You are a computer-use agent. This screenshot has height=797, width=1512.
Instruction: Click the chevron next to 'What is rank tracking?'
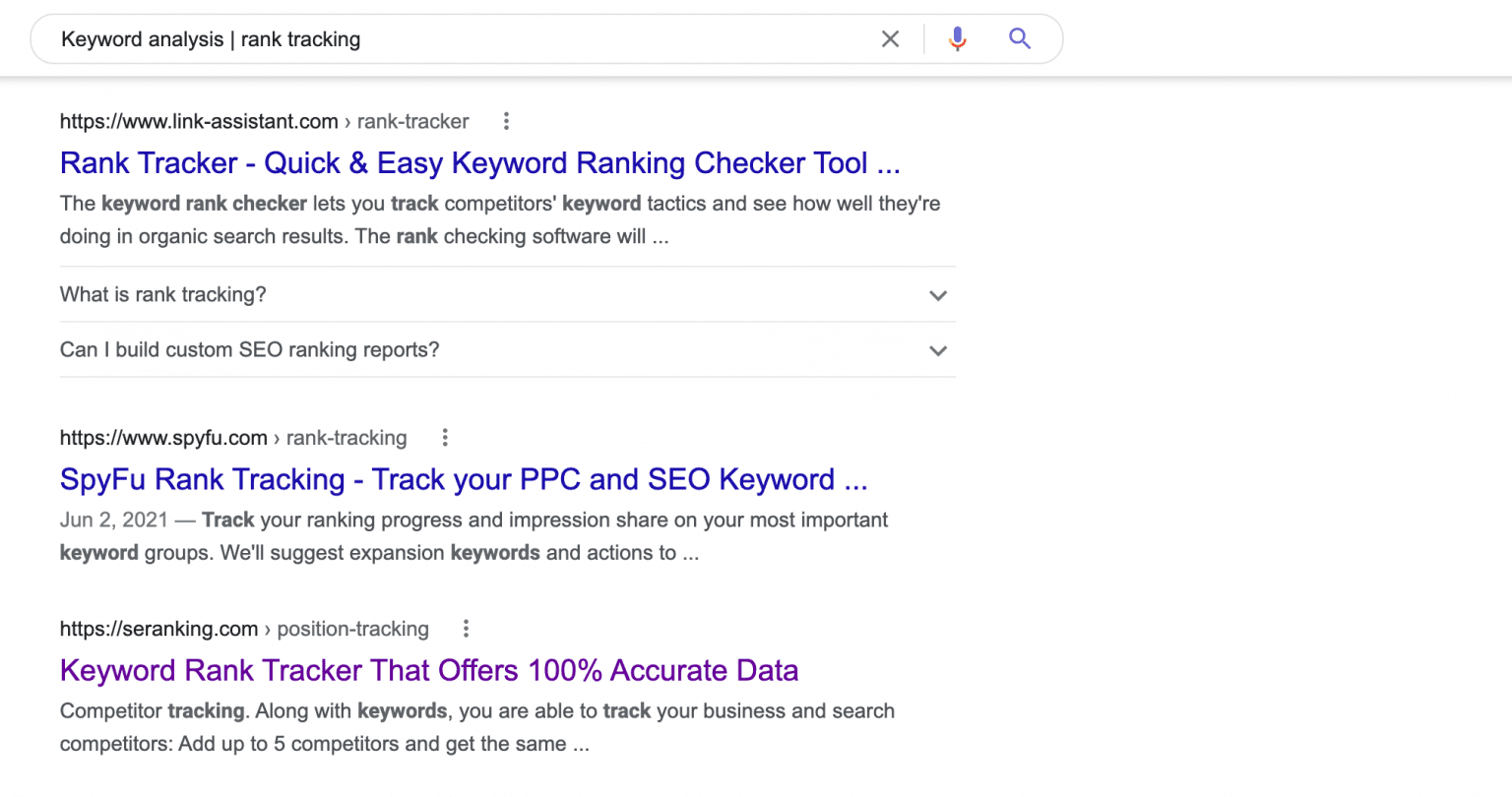938,295
